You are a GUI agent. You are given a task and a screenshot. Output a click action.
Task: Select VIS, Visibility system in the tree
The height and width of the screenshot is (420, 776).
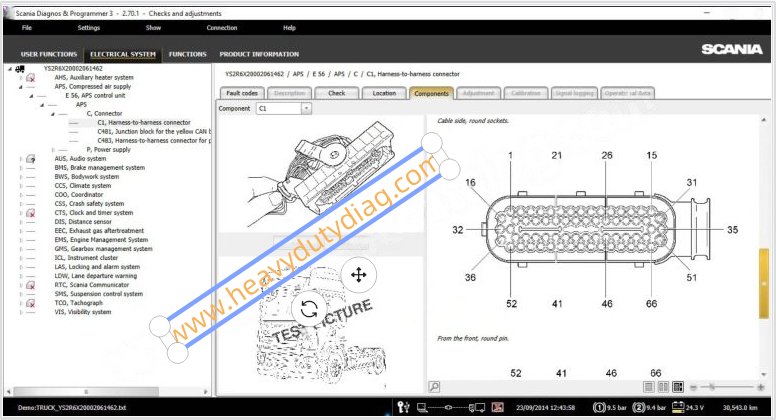click(x=83, y=312)
